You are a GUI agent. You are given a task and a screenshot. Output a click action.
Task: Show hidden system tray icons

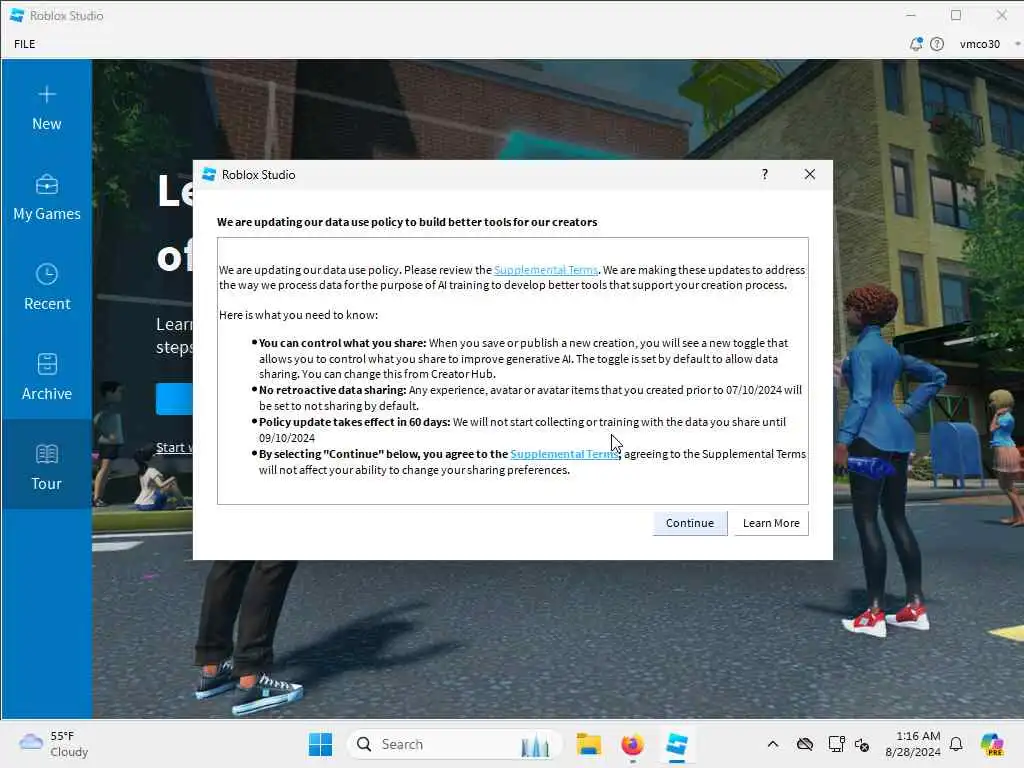773,744
